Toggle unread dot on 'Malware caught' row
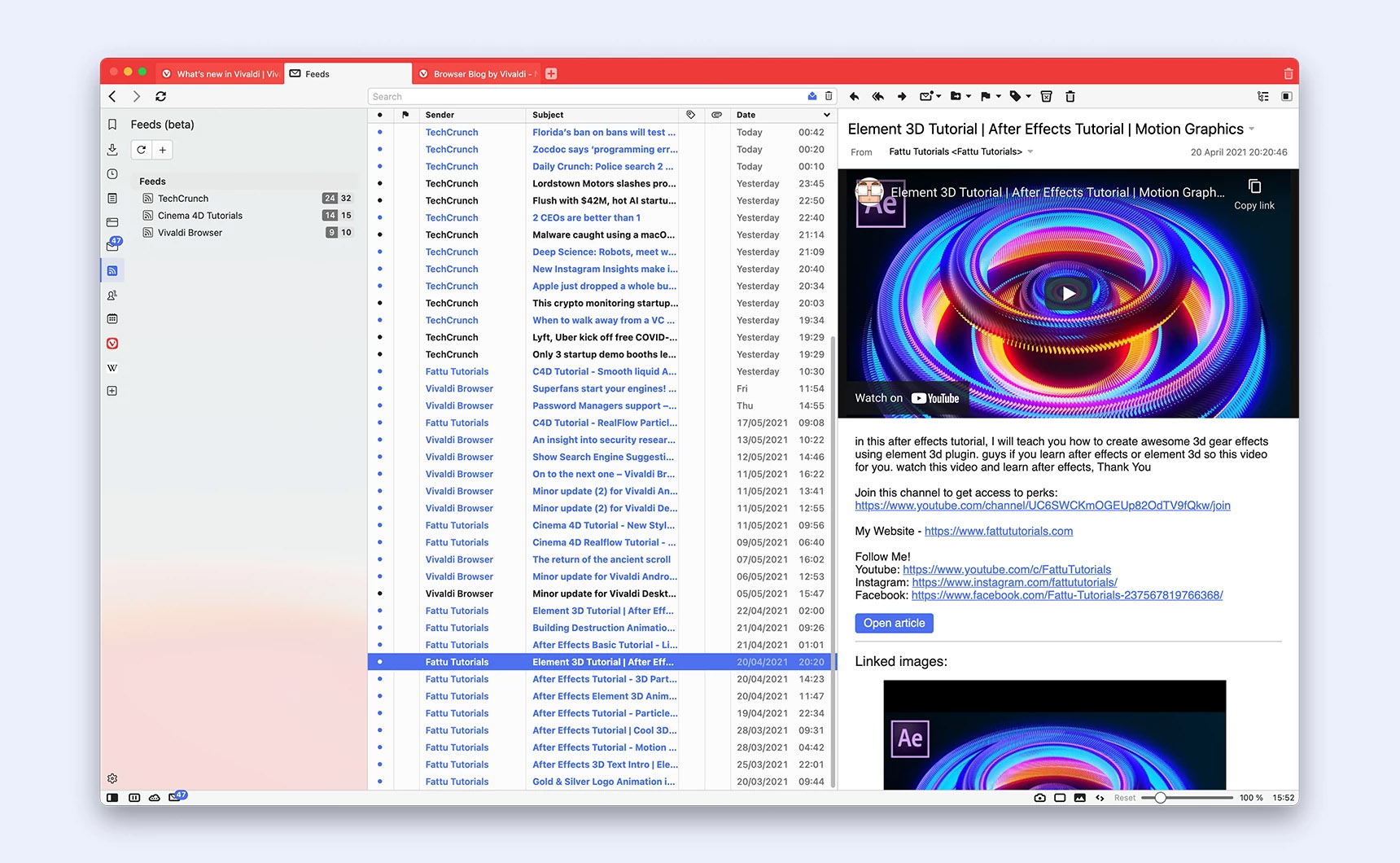Image resolution: width=1400 pixels, height=863 pixels. 379,235
